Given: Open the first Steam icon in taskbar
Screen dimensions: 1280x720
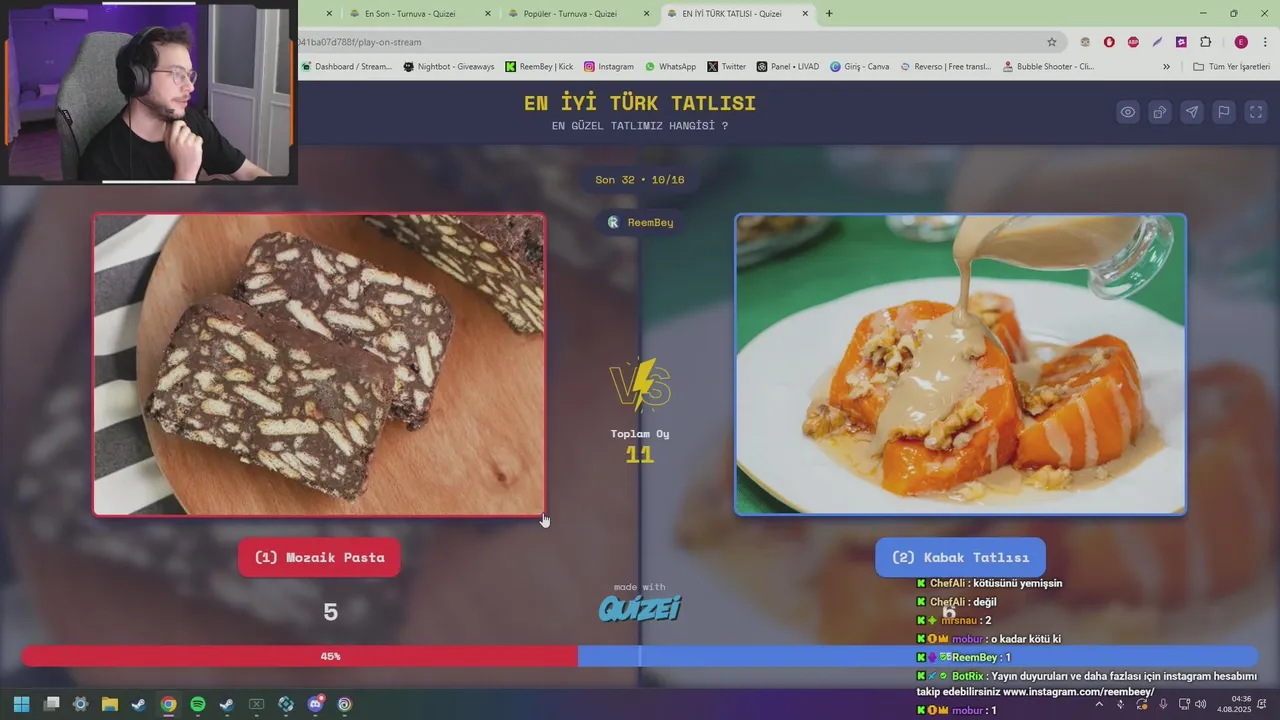Looking at the screenshot, I should click(139, 704).
